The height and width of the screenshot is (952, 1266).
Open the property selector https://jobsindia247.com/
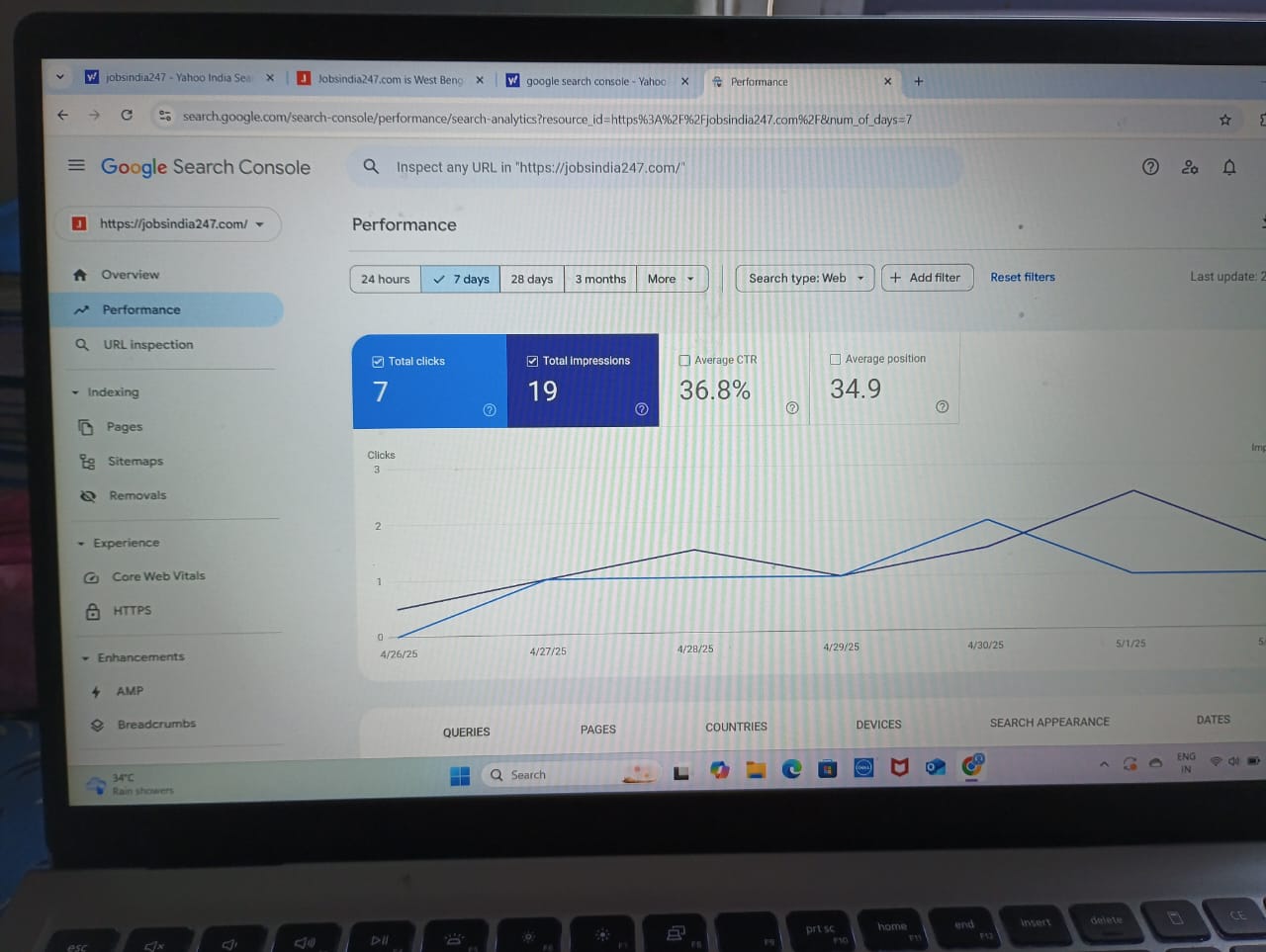(x=168, y=223)
